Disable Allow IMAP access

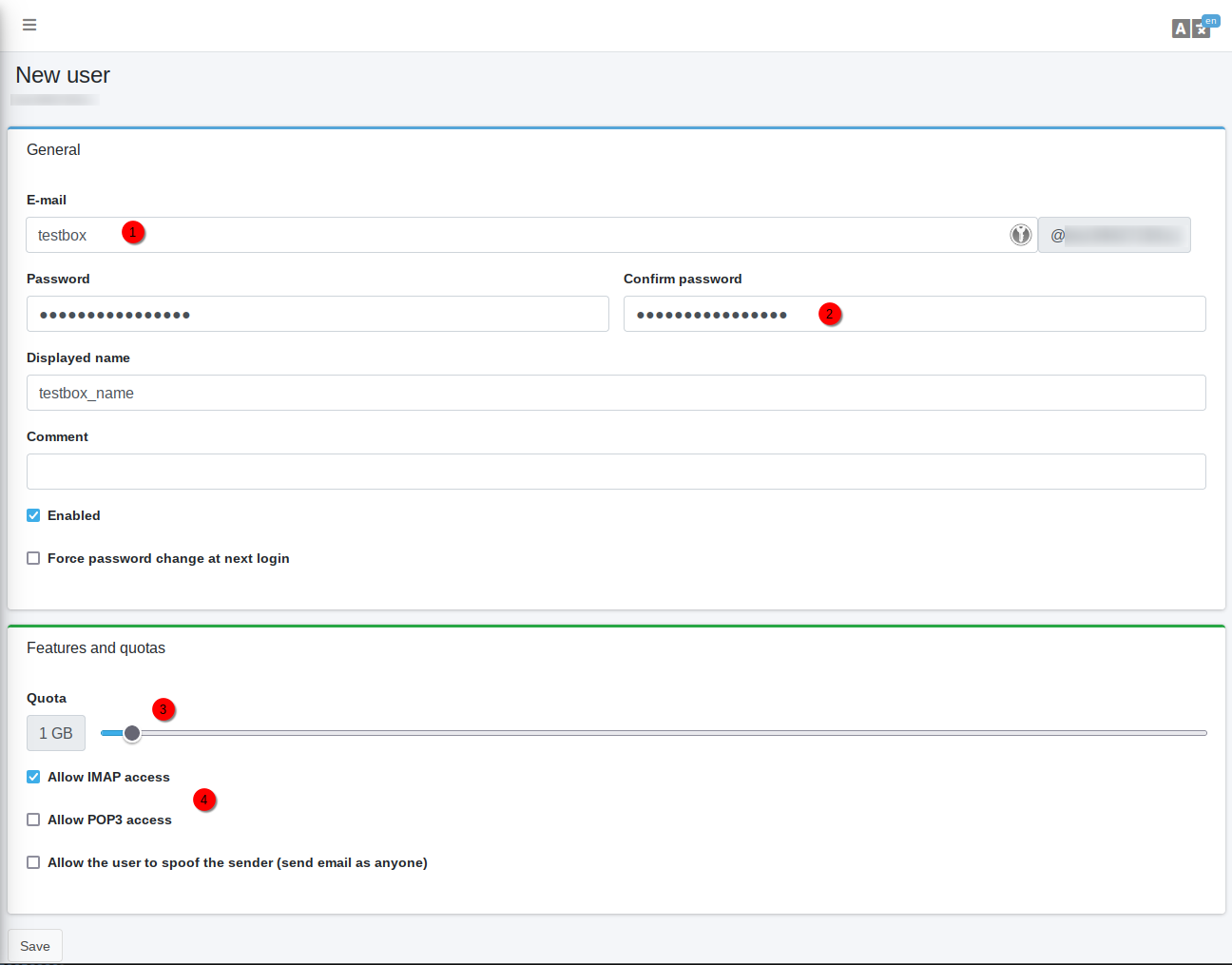point(33,777)
